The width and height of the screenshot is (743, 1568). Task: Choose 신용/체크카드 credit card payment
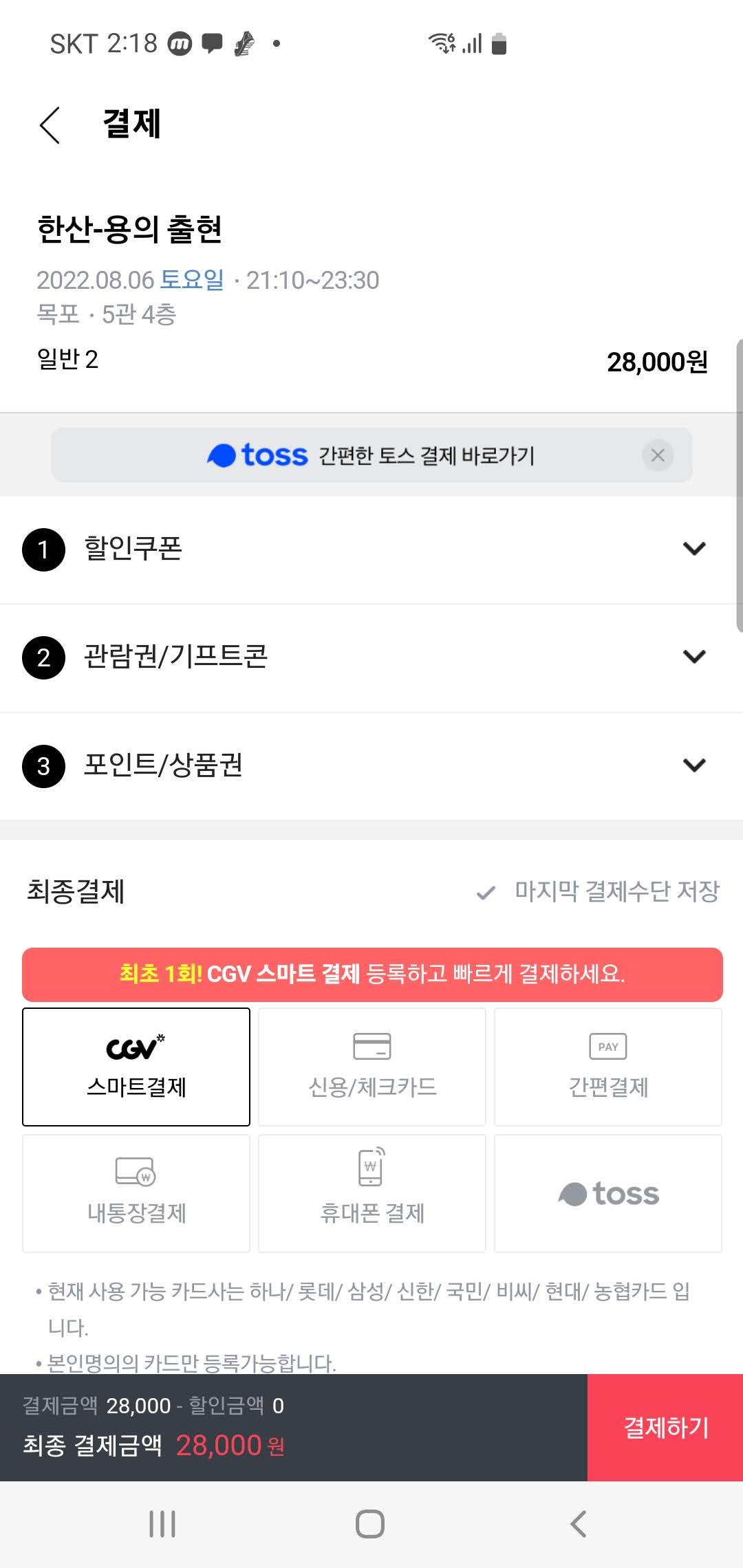pyautogui.click(x=371, y=1066)
